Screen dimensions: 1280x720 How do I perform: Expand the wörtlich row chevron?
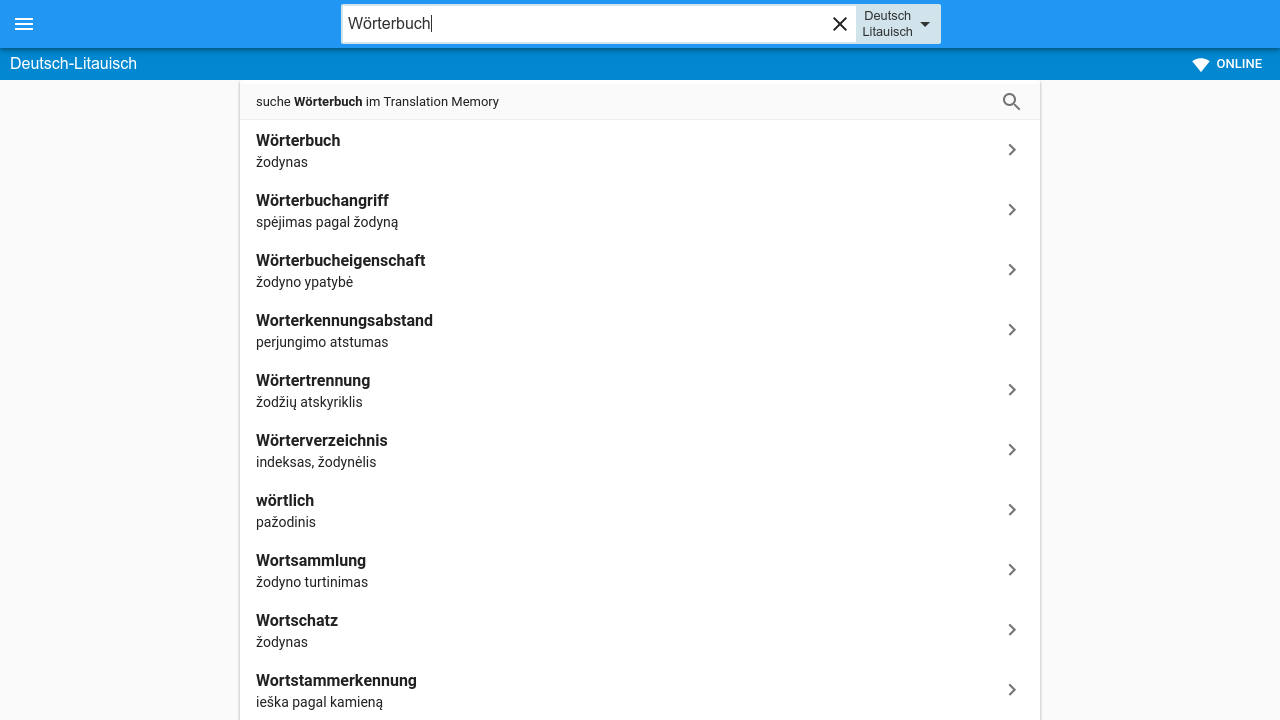[x=1012, y=510]
